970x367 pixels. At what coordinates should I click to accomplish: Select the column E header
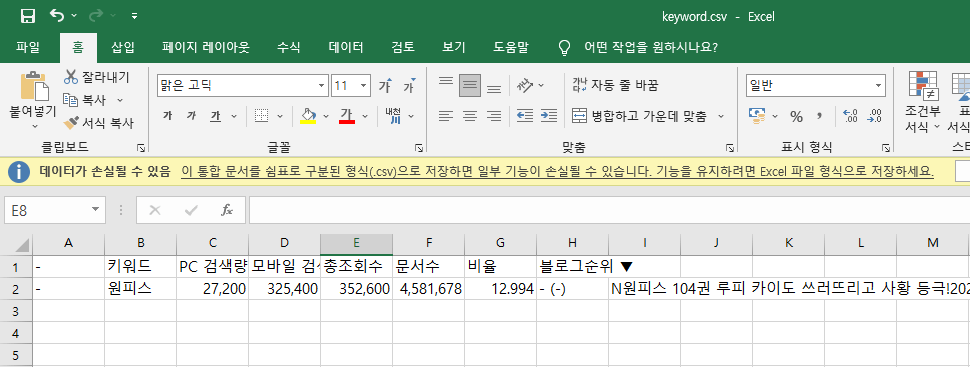coord(356,244)
